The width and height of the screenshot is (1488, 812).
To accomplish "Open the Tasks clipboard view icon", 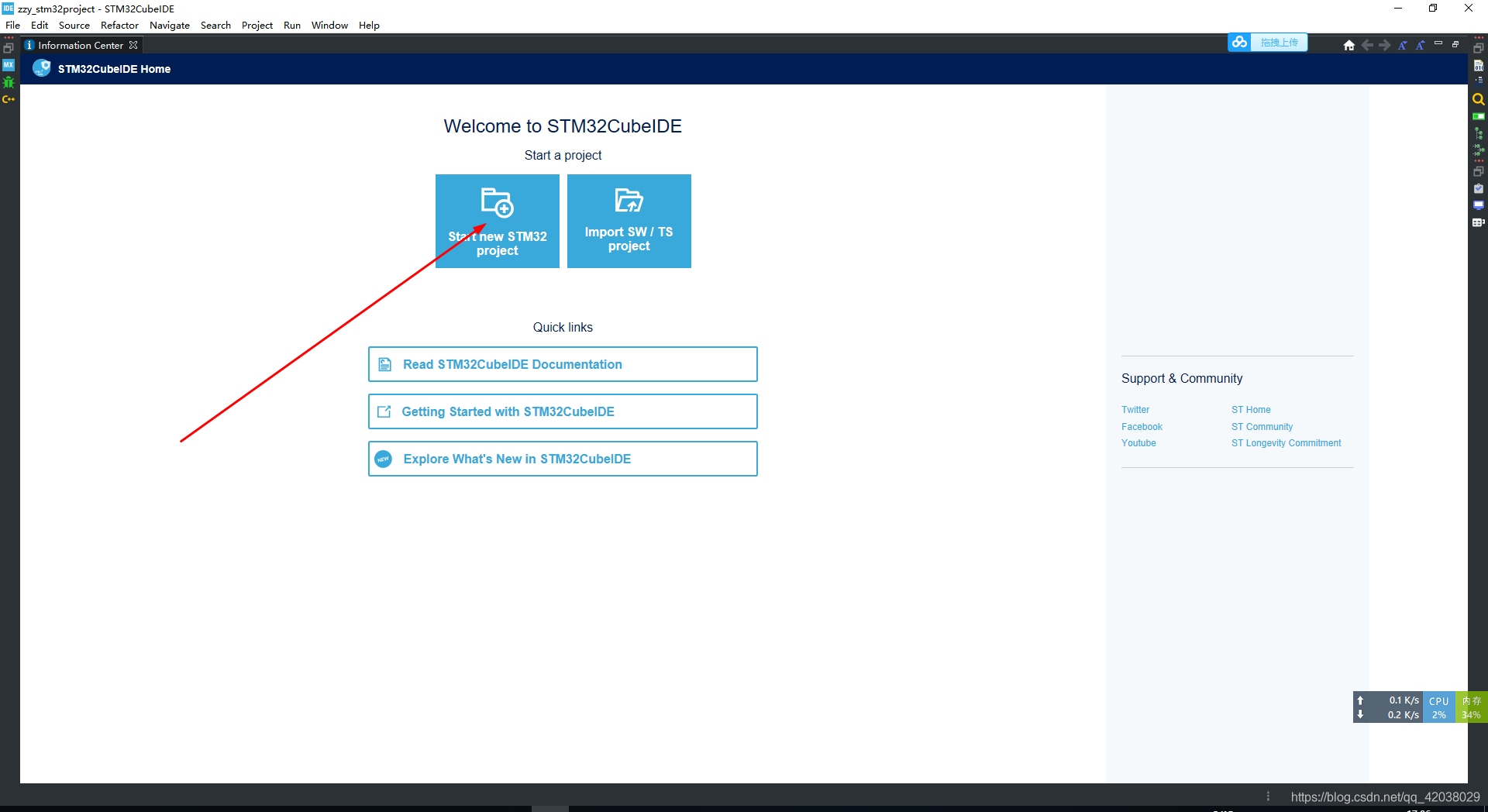I will [1479, 188].
